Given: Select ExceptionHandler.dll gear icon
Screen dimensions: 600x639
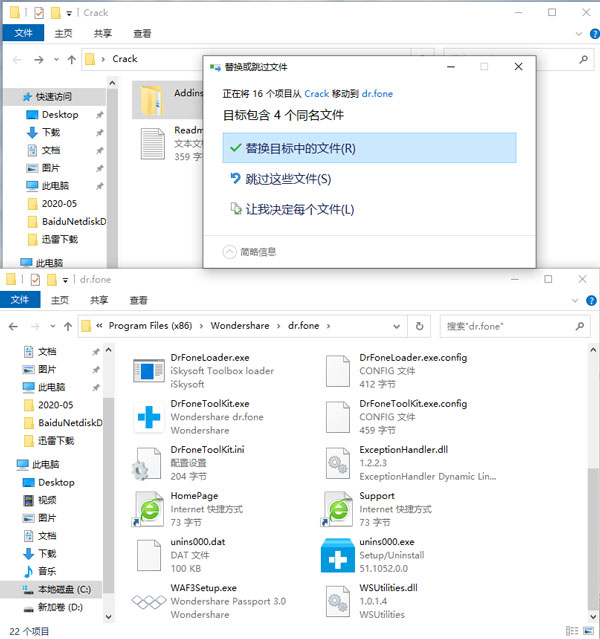Looking at the screenshot, I should [x=338, y=463].
